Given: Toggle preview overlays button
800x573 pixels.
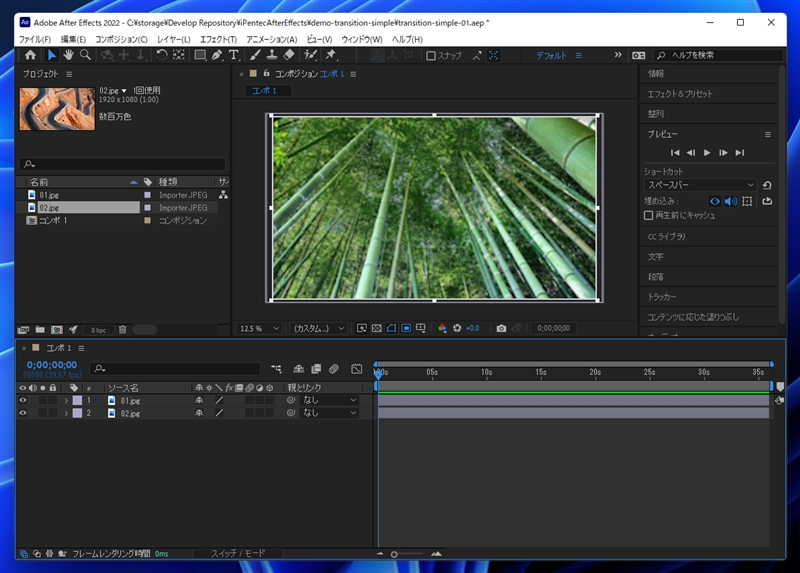Looking at the screenshot, I should [747, 201].
